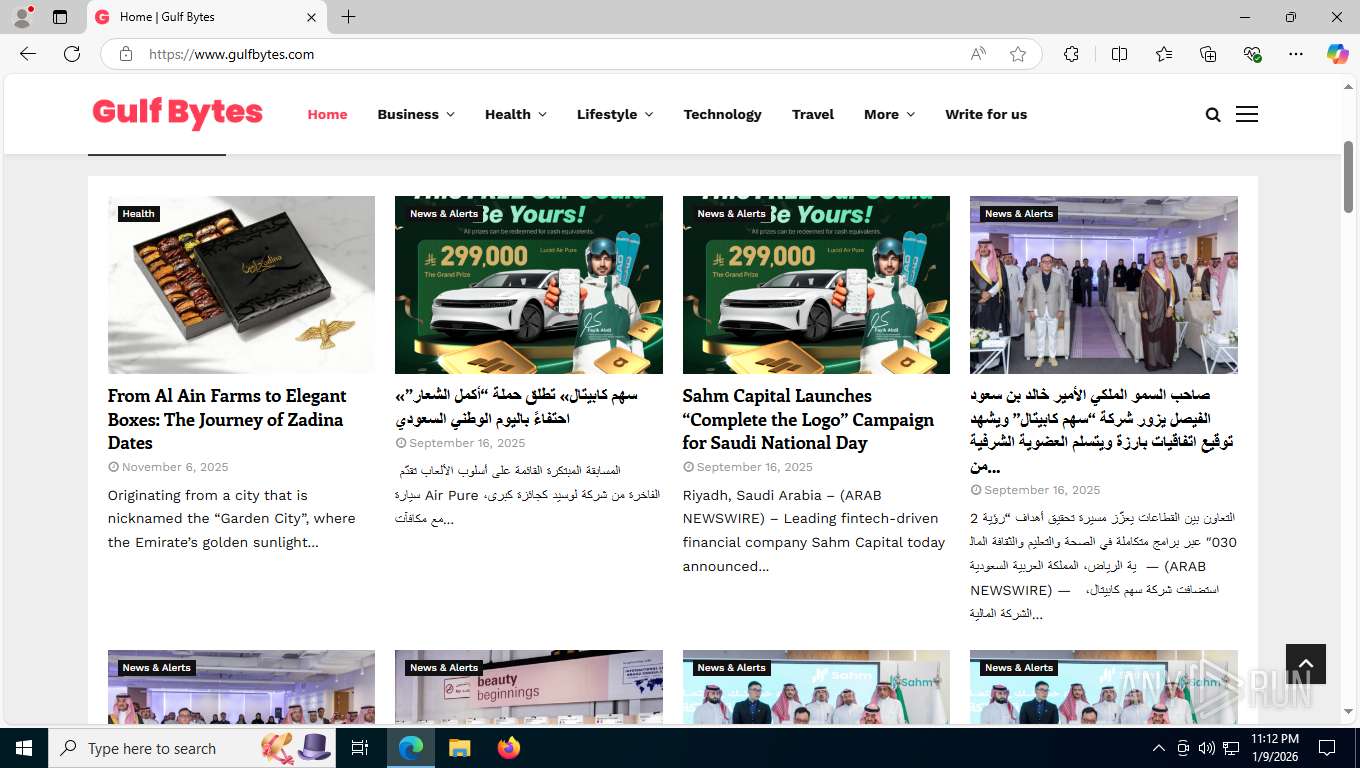The height and width of the screenshot is (768, 1360).
Task: Expand the Lifestyle dropdown menu
Action: pyautogui.click(x=615, y=114)
